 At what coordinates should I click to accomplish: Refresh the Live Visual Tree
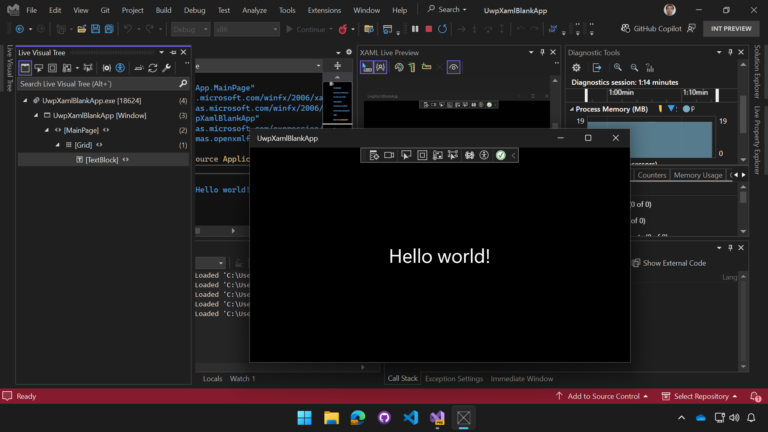point(152,68)
